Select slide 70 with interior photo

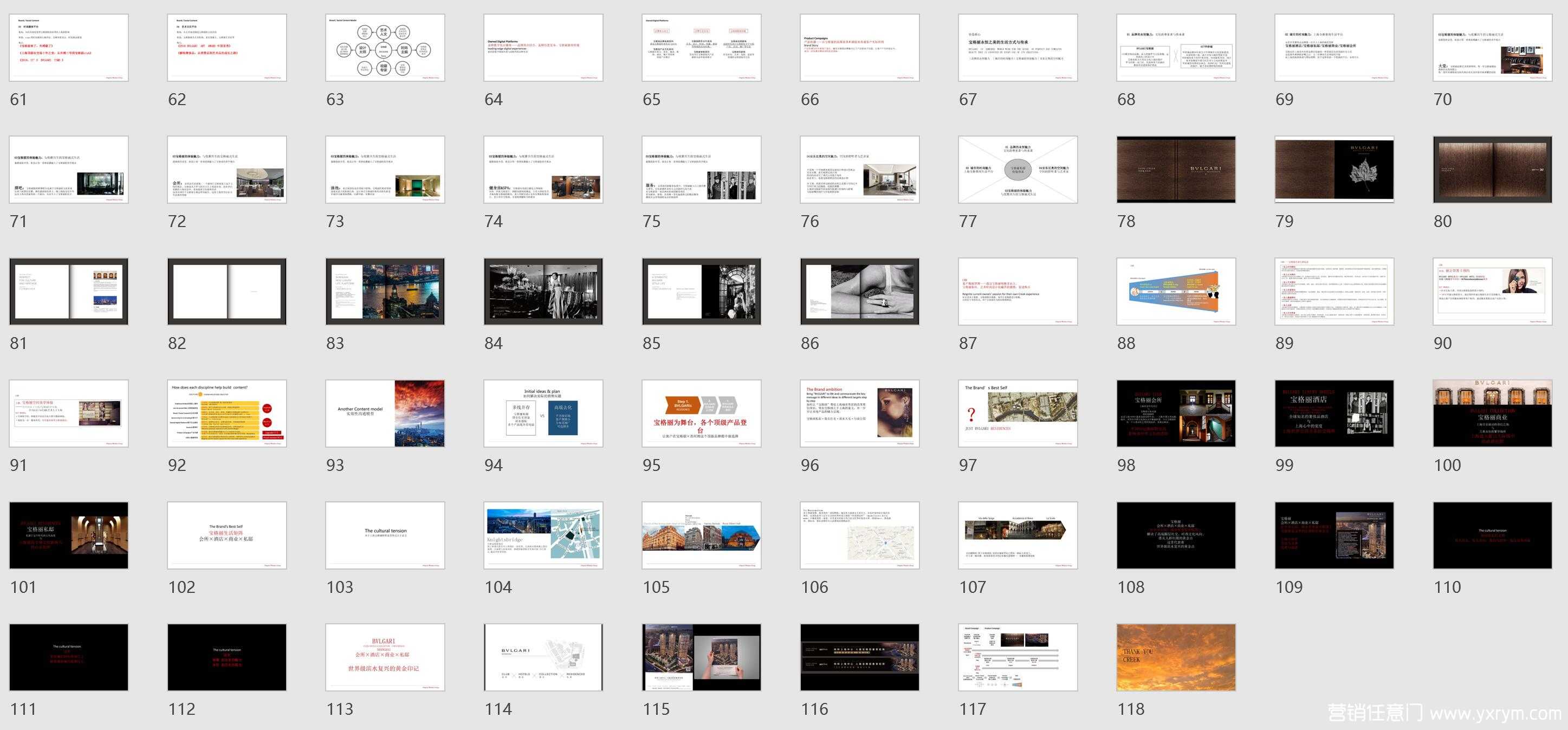pos(1493,48)
